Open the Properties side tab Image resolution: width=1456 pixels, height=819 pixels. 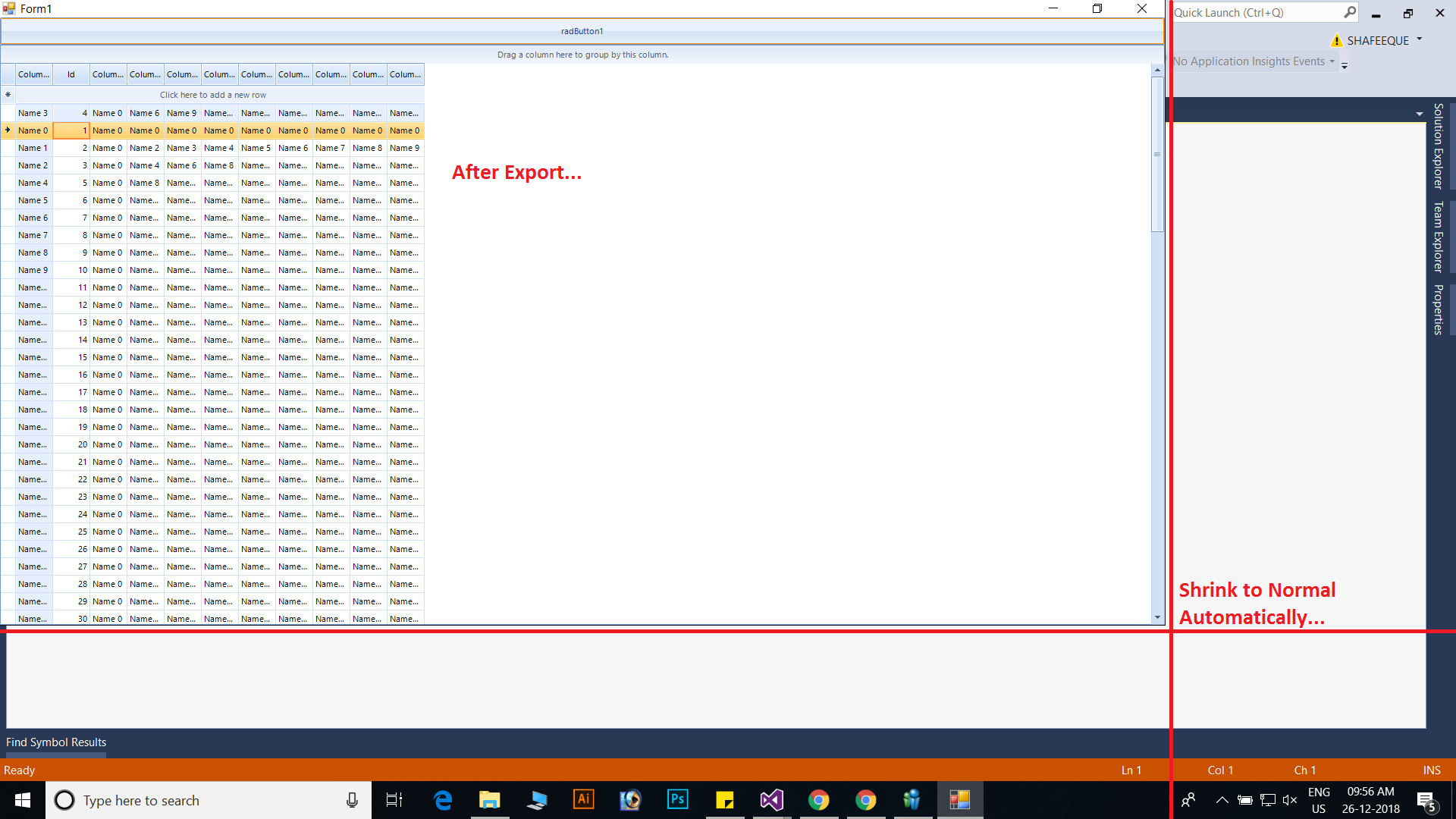click(x=1438, y=309)
